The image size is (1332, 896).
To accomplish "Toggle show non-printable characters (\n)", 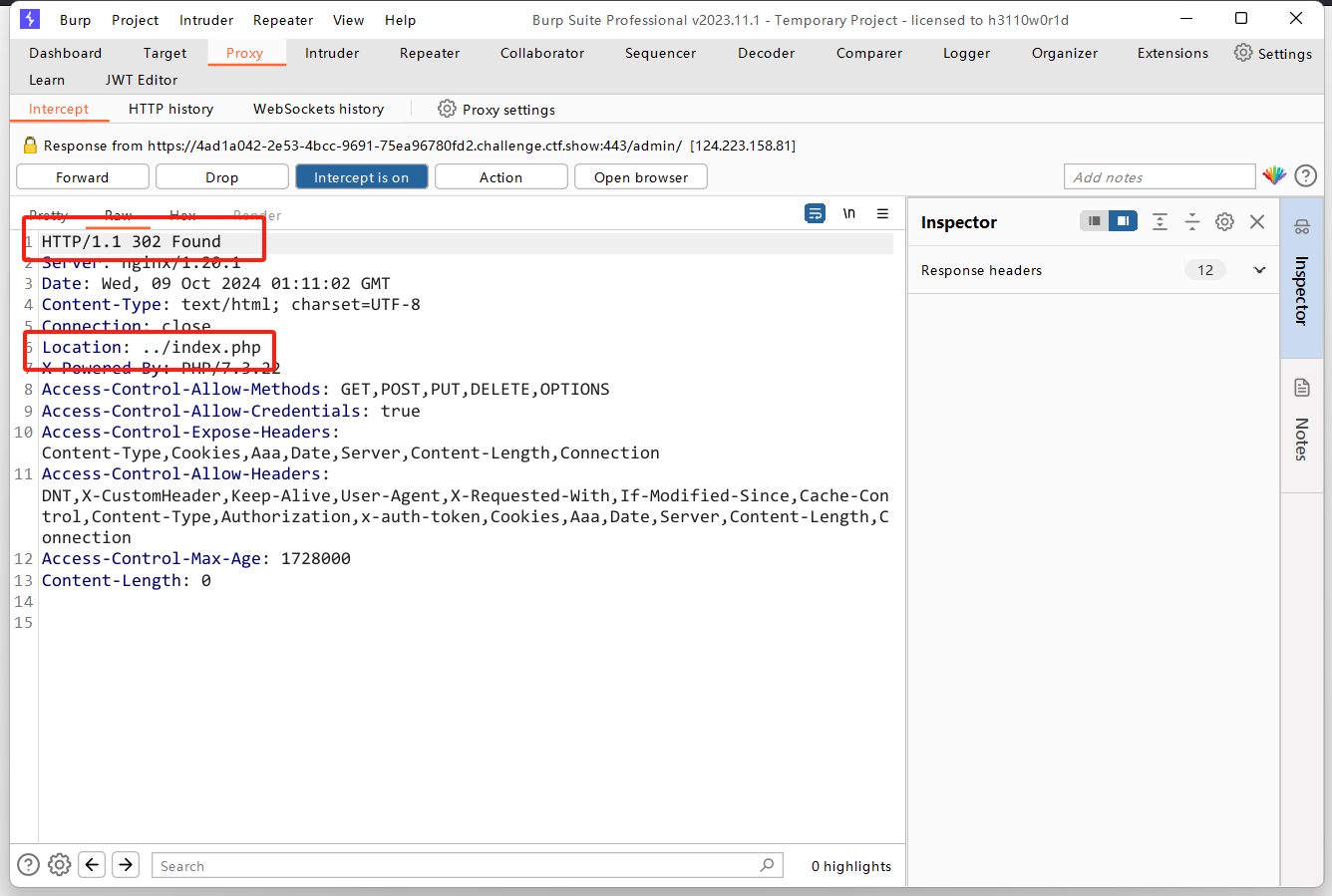I will click(849, 213).
